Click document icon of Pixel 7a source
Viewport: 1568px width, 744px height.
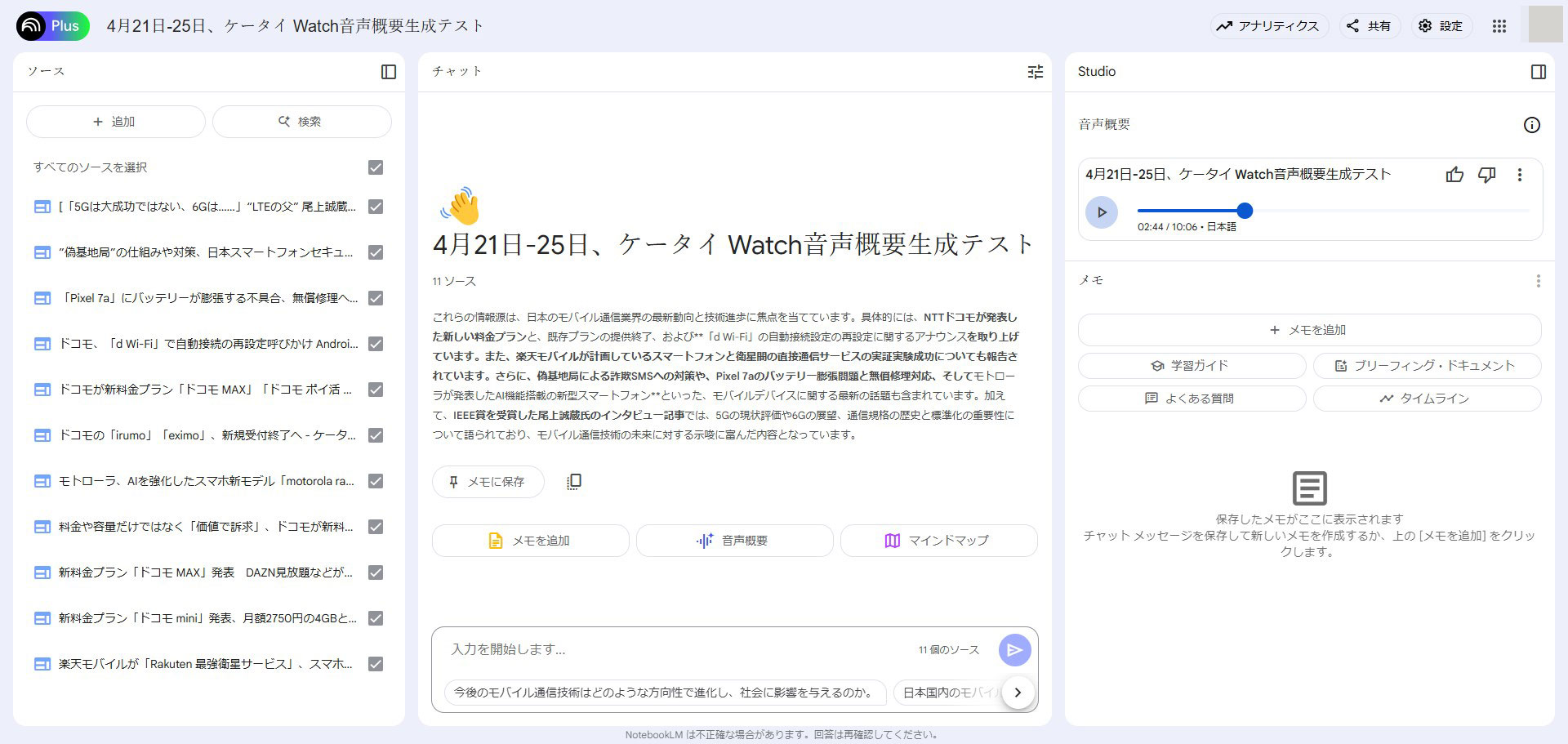pos(42,299)
